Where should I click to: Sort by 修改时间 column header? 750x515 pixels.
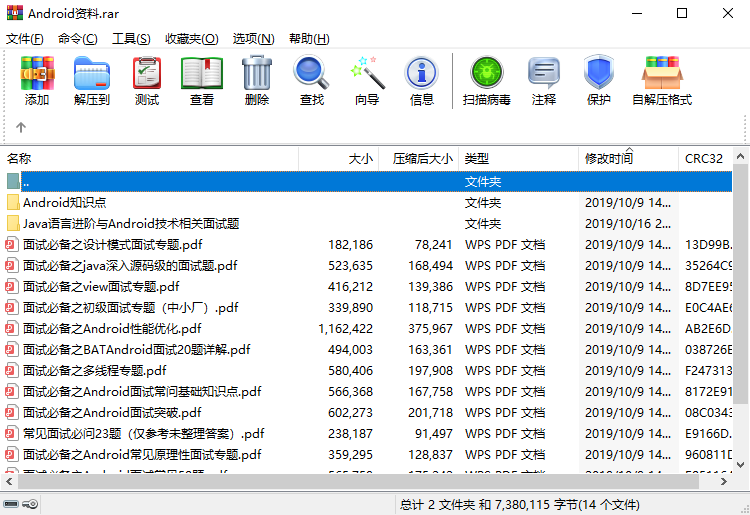[629, 158]
